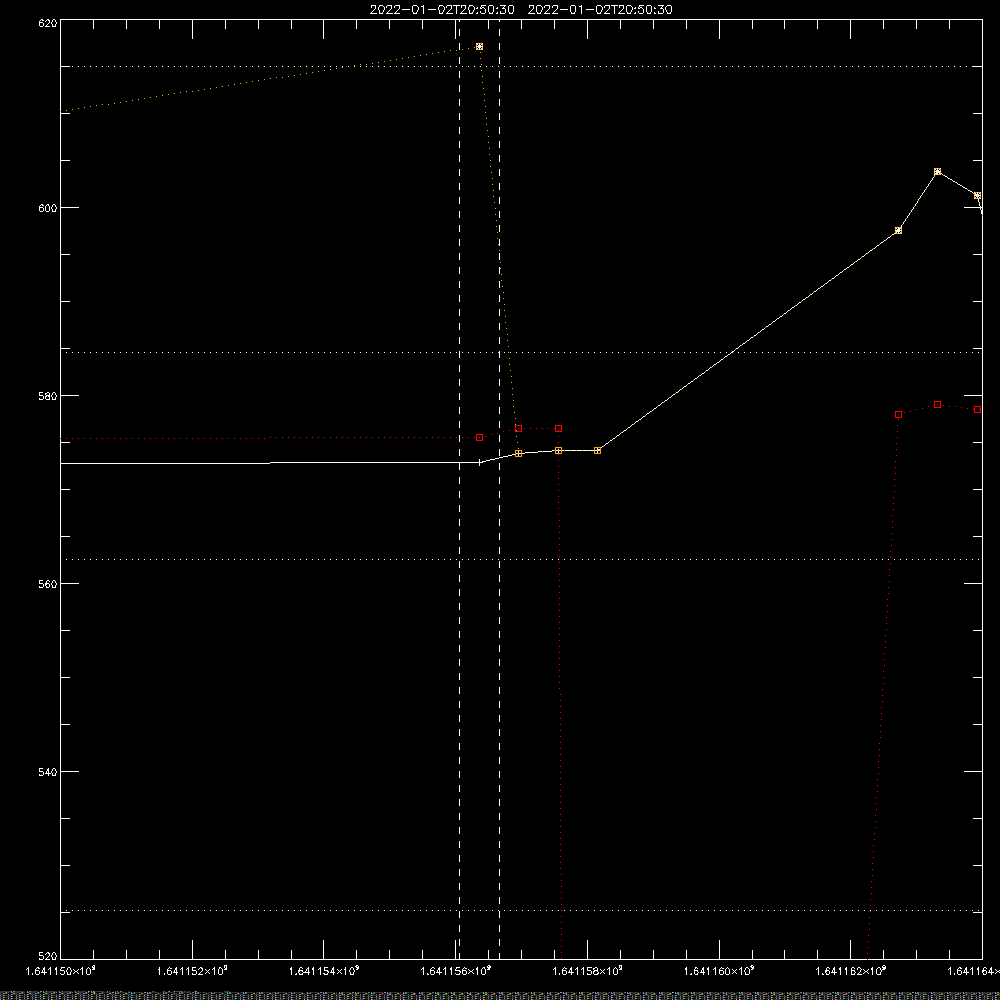Pick the orange data marker near 597.5
This screenshot has height=1000, width=1000.
coord(899,230)
